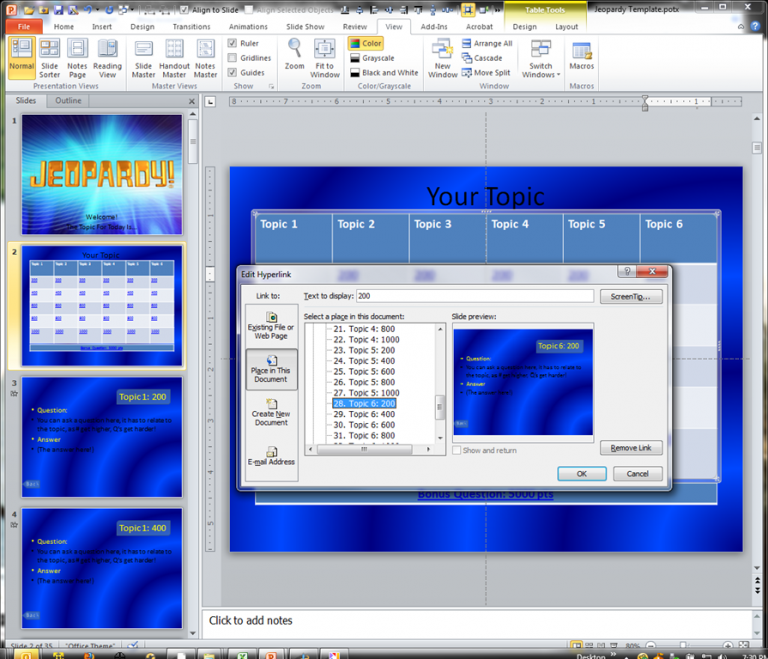
Task: Click the Zoom magnifier icon
Action: click(x=294, y=49)
